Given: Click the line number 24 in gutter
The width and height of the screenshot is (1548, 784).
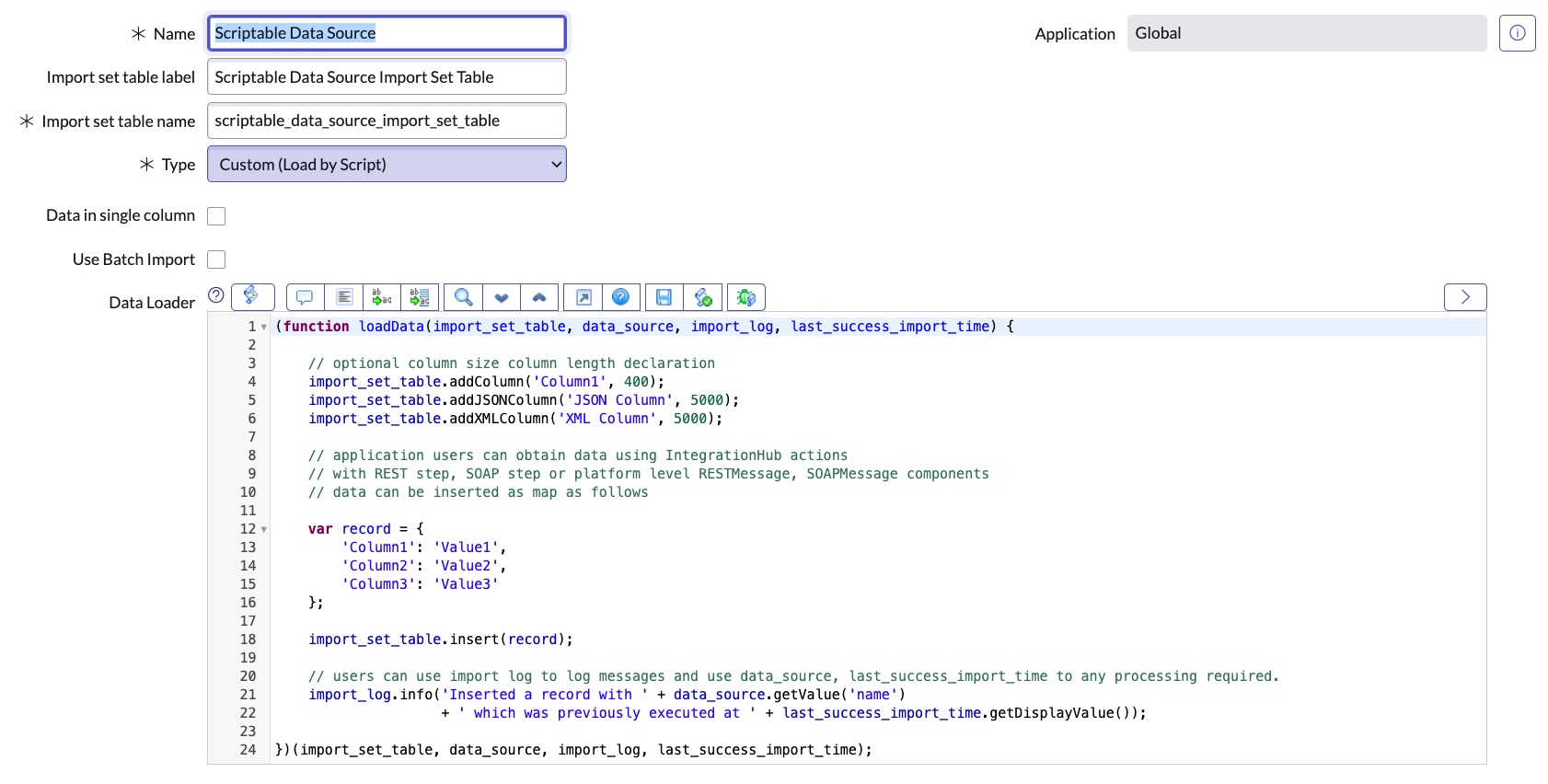Looking at the screenshot, I should (248, 750).
